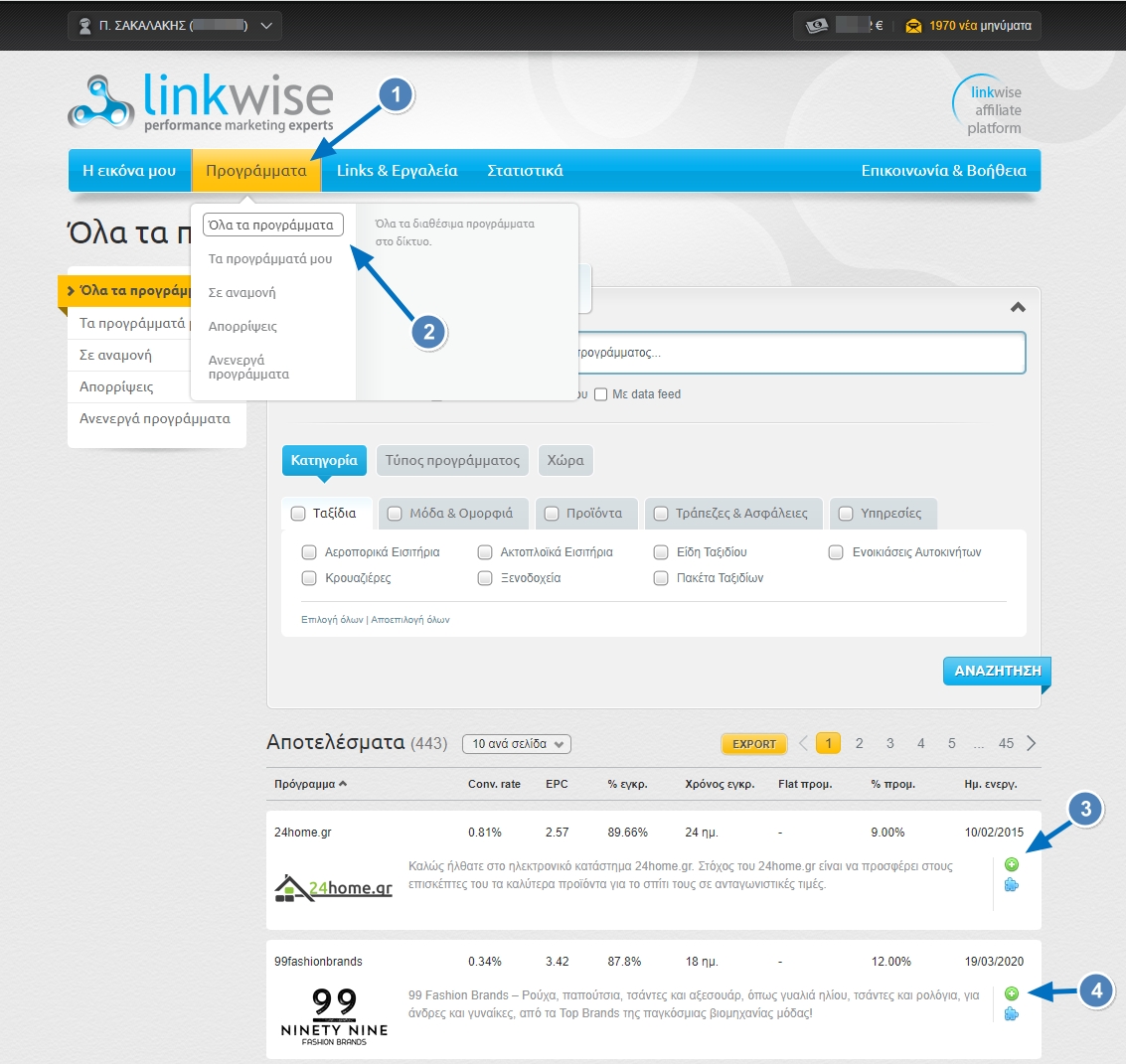Collapse the search panel with the chevron

click(1018, 308)
